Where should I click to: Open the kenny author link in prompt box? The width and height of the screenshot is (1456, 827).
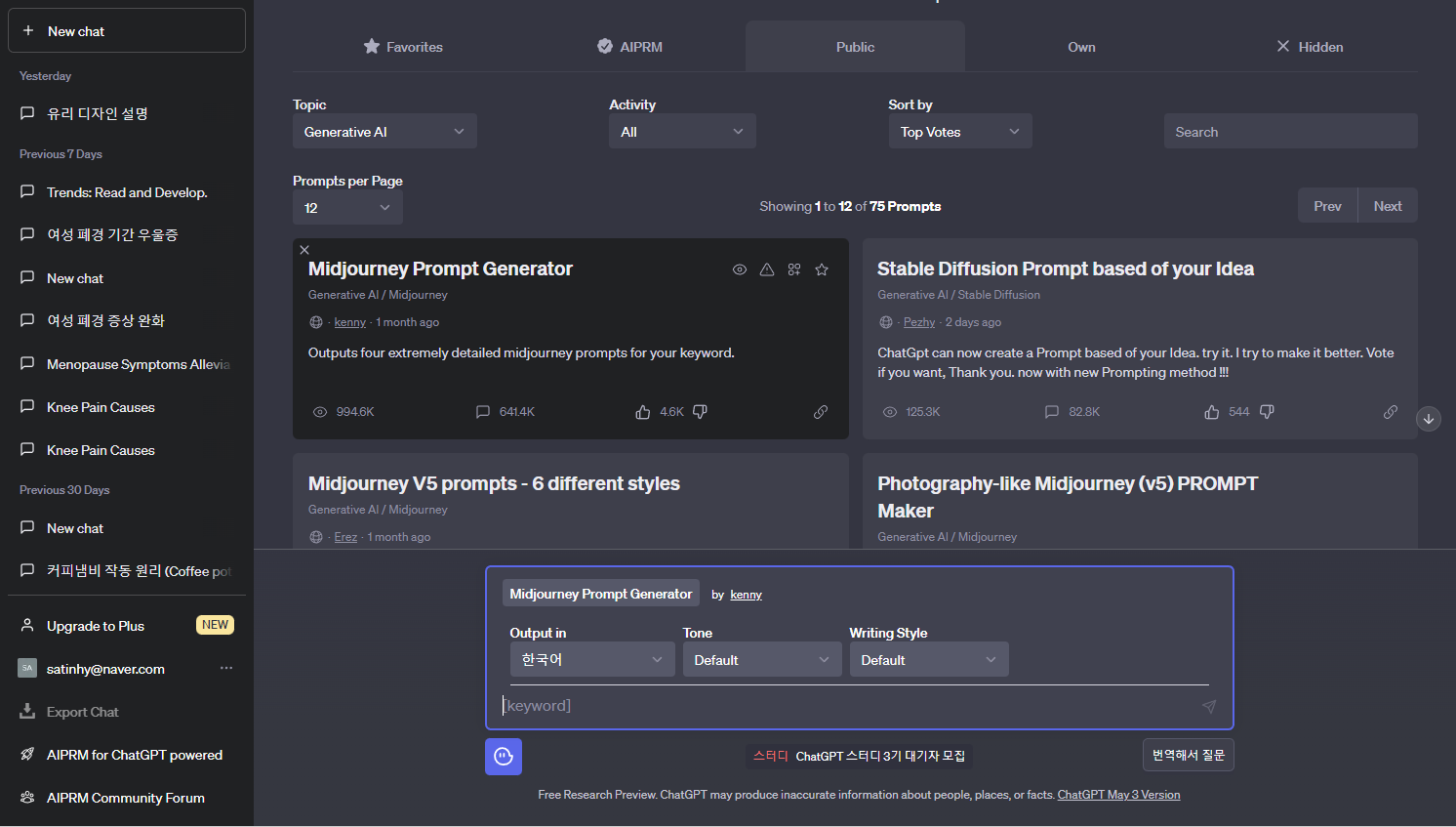(746, 595)
